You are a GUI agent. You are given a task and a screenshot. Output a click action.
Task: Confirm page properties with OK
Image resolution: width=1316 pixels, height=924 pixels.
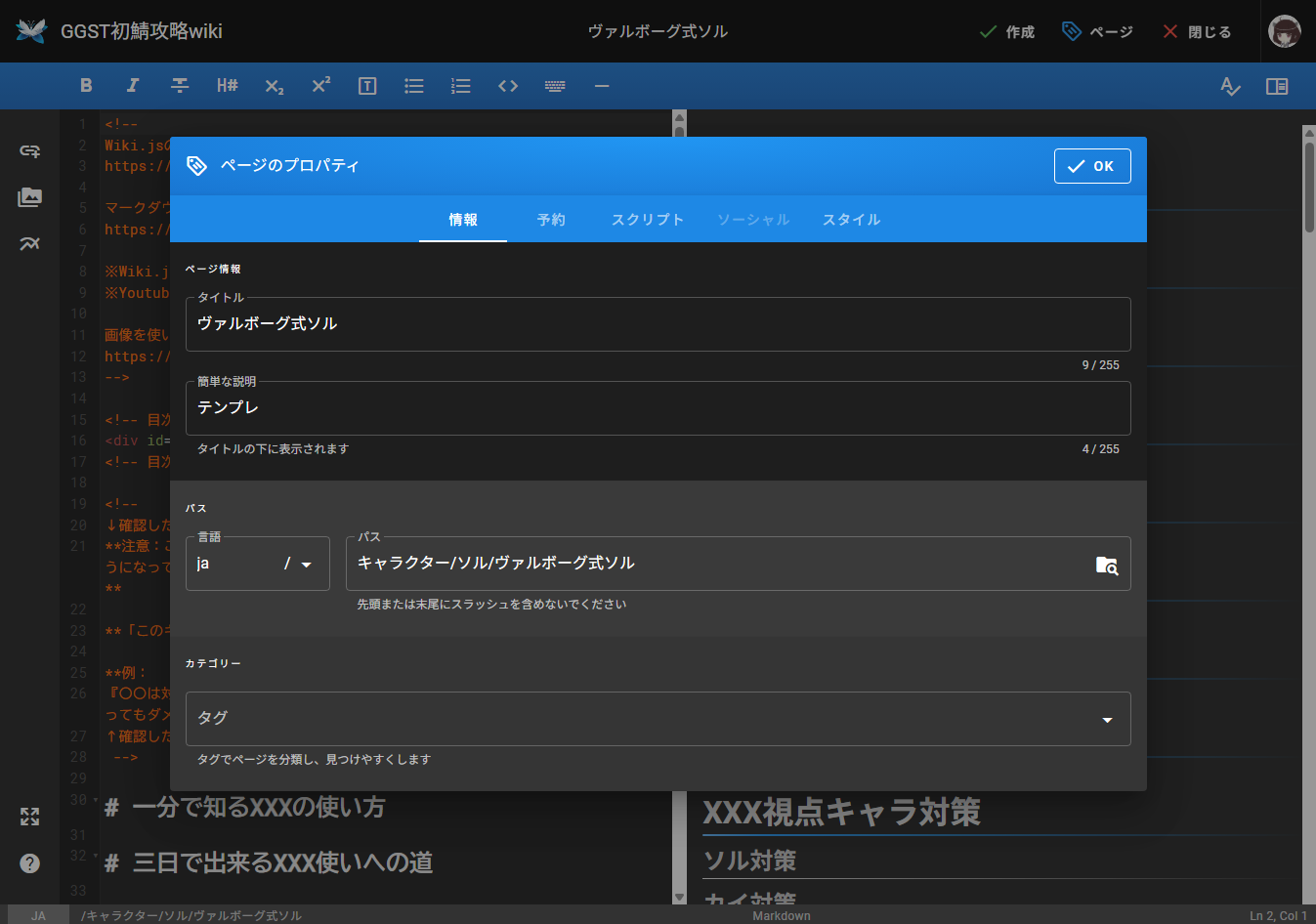click(x=1092, y=166)
